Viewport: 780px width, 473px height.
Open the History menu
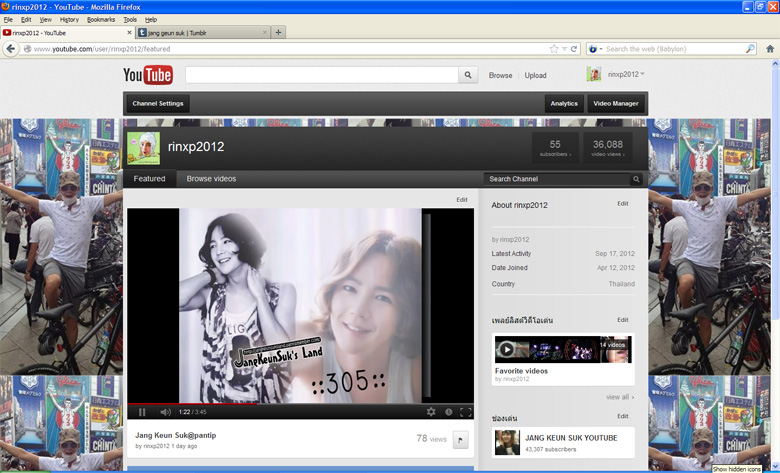(x=69, y=20)
